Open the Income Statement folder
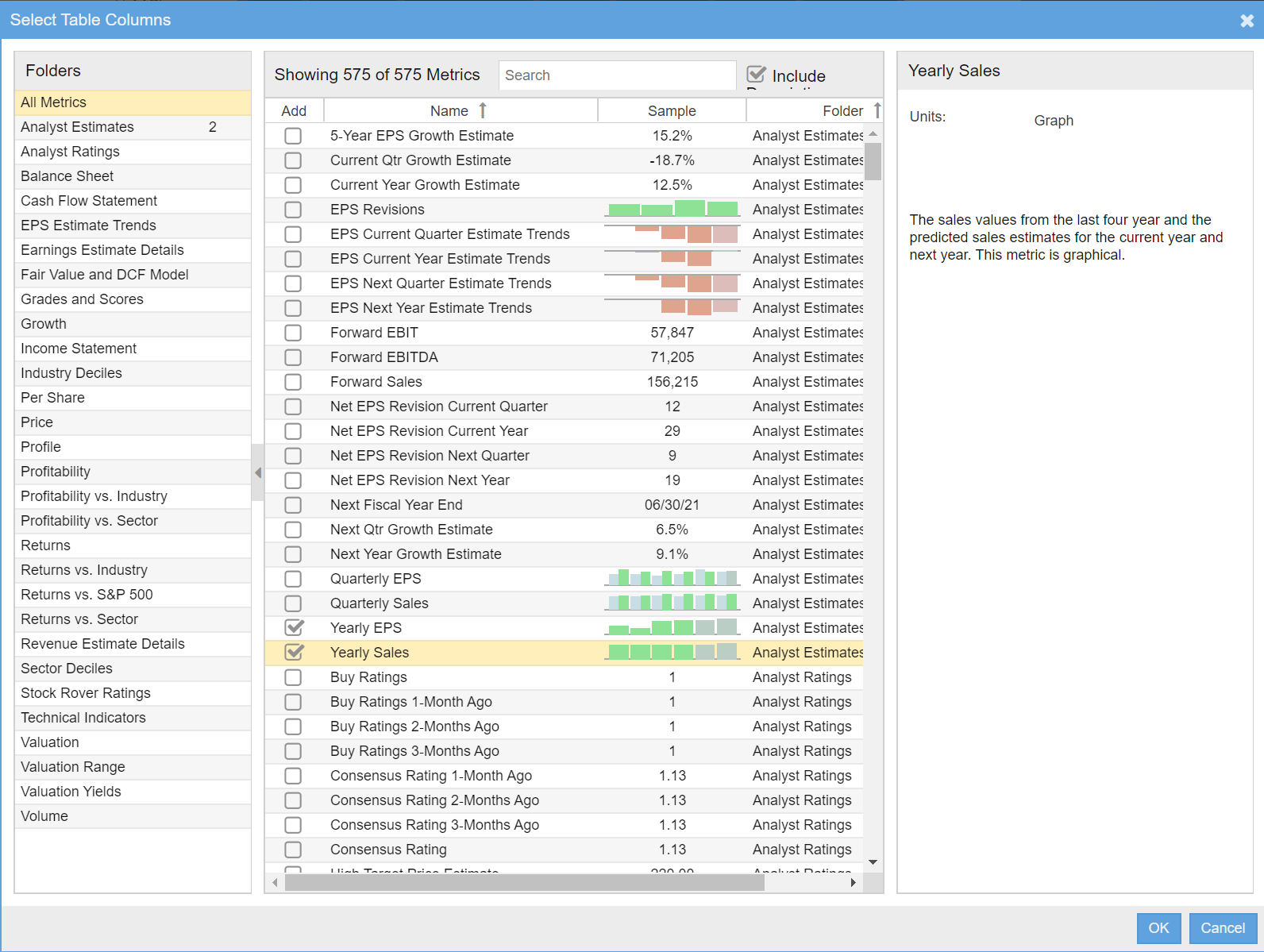 [x=133, y=349]
